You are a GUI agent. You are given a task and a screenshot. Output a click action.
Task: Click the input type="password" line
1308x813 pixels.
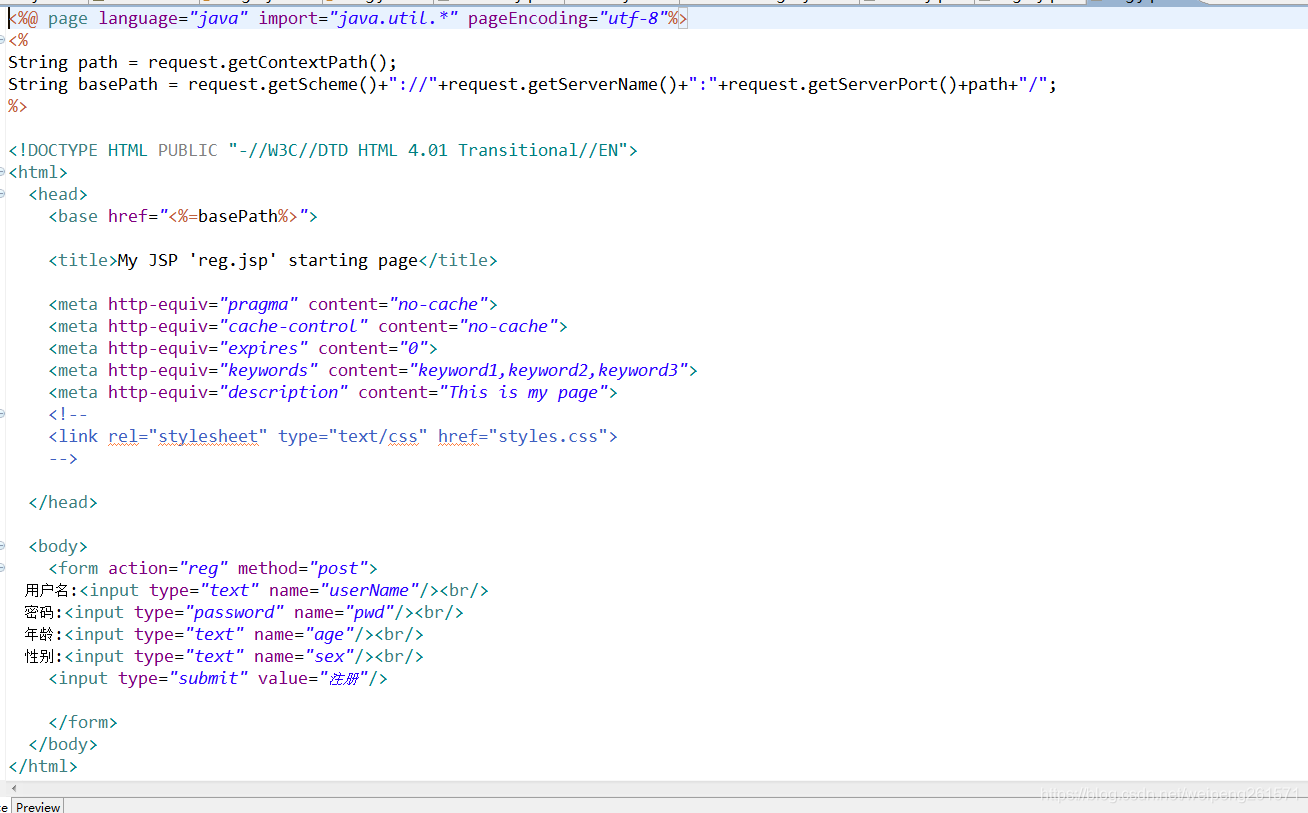click(x=244, y=612)
